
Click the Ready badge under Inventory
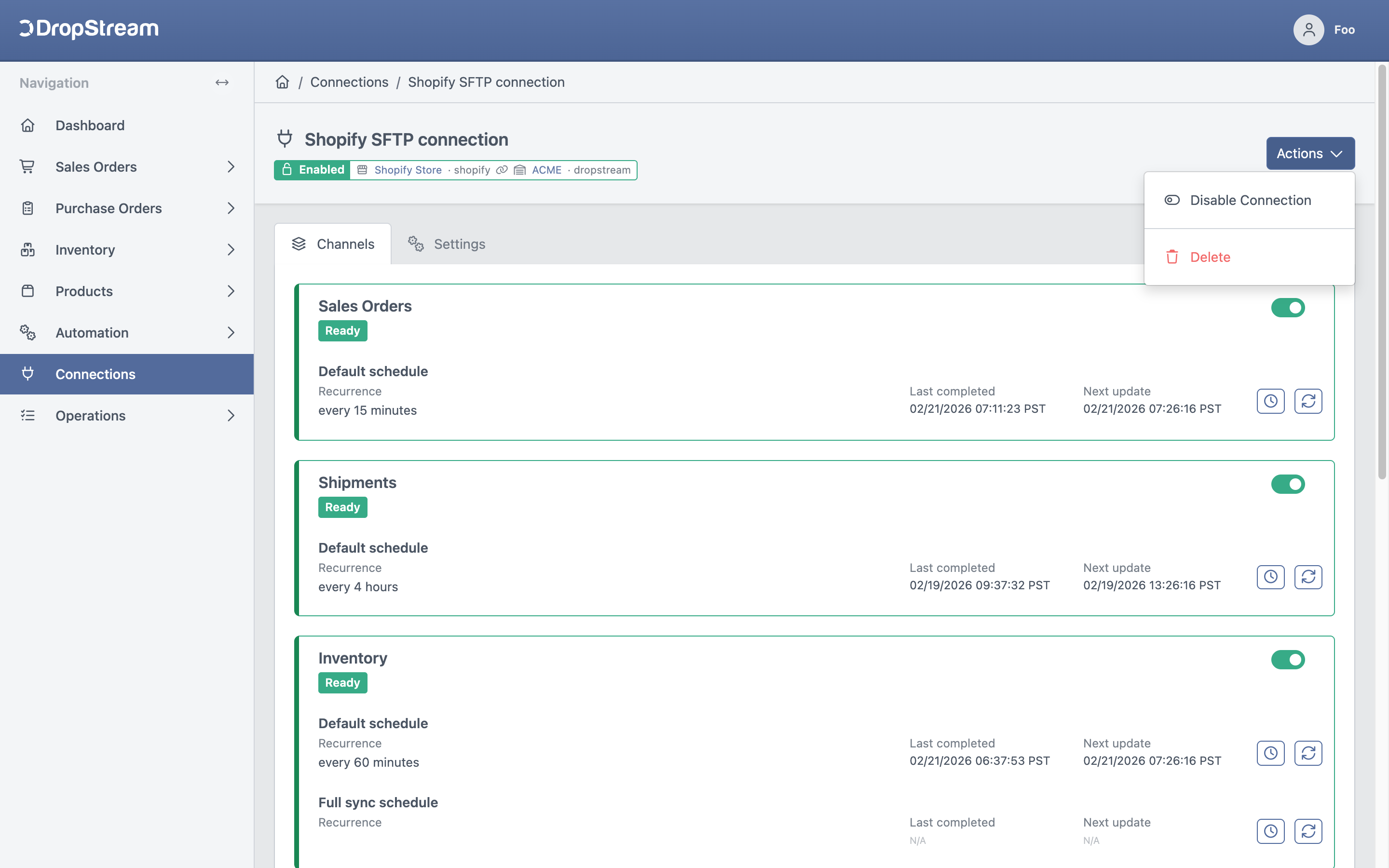(342, 682)
